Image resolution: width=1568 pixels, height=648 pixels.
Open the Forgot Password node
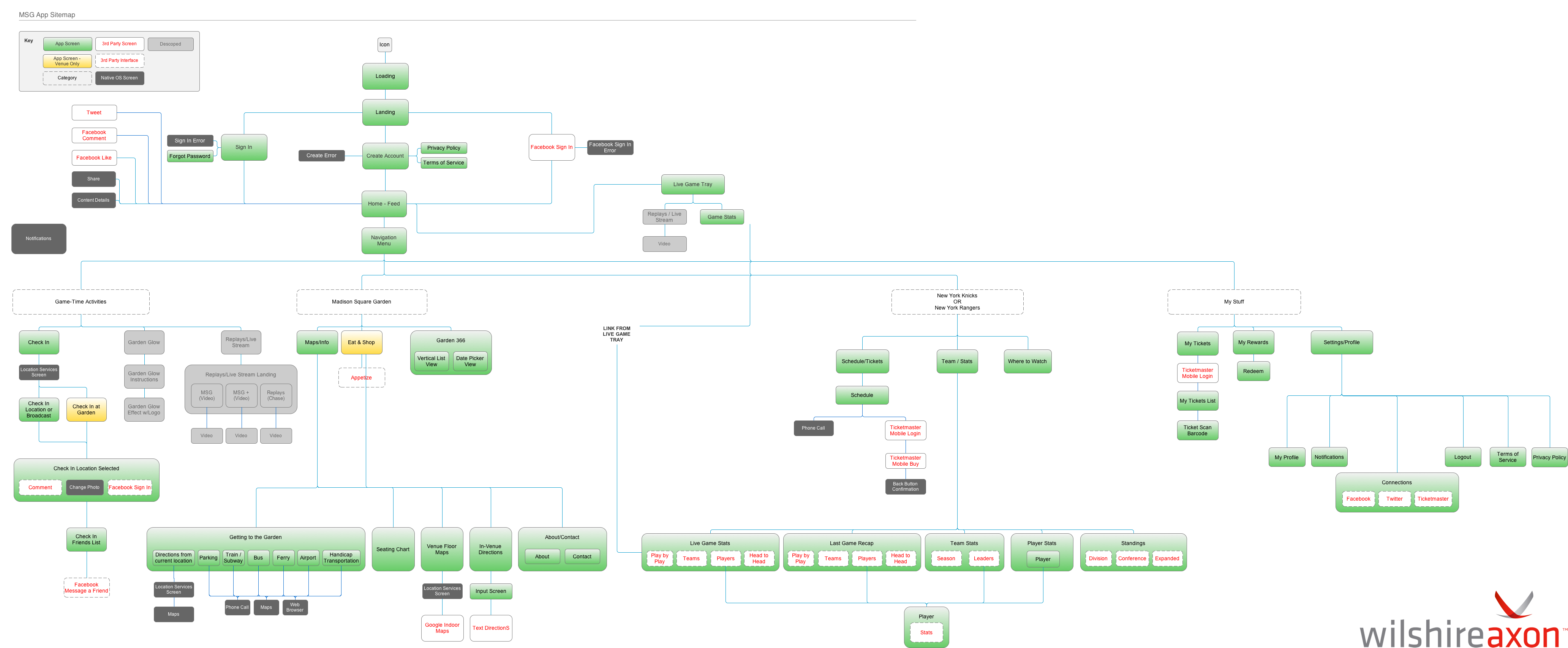190,156
